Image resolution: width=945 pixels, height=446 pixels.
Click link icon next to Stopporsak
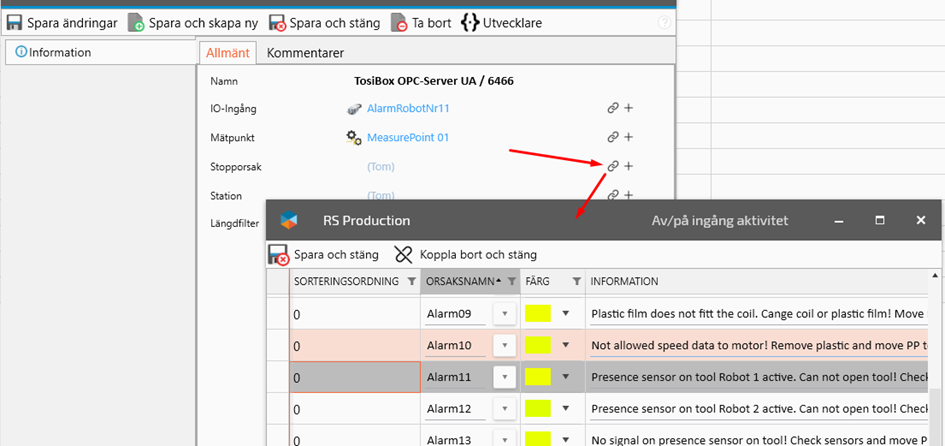click(x=612, y=166)
